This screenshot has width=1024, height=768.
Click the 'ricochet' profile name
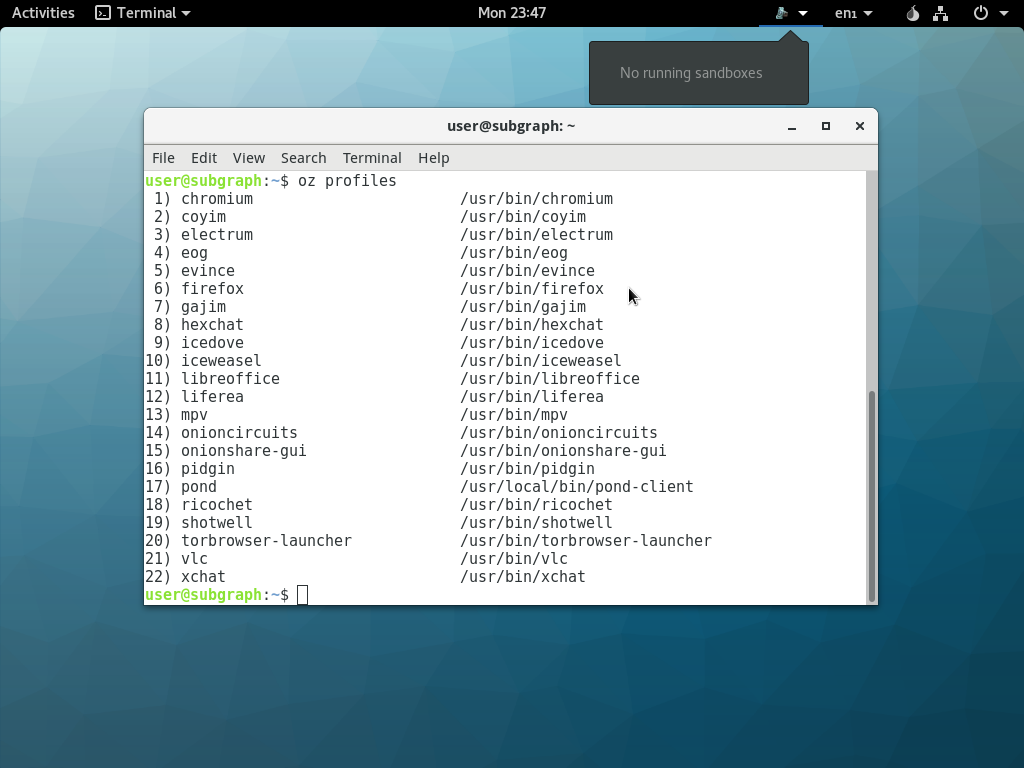pos(217,505)
